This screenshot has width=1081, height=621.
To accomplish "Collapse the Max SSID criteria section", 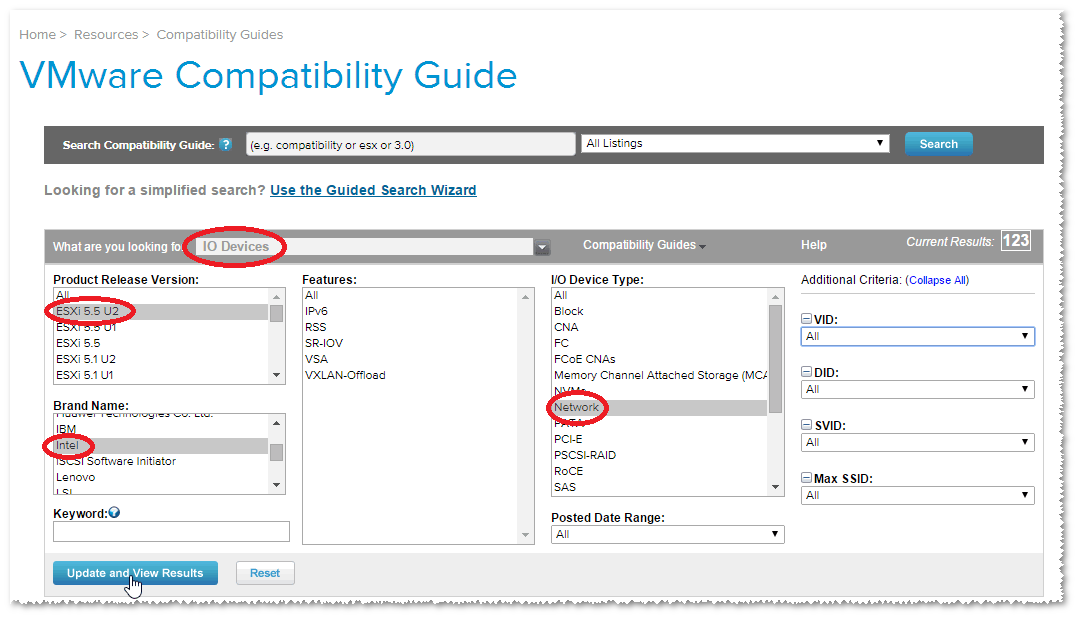I will pyautogui.click(x=806, y=477).
